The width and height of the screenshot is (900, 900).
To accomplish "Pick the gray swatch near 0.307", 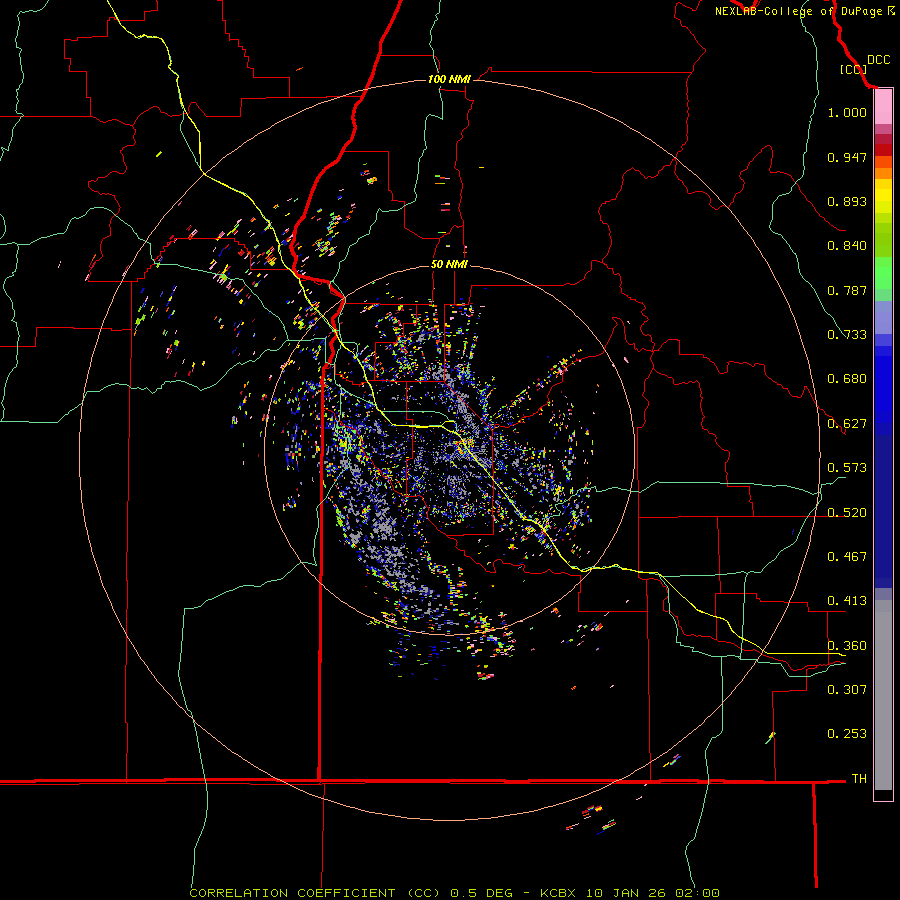I will click(x=883, y=695).
